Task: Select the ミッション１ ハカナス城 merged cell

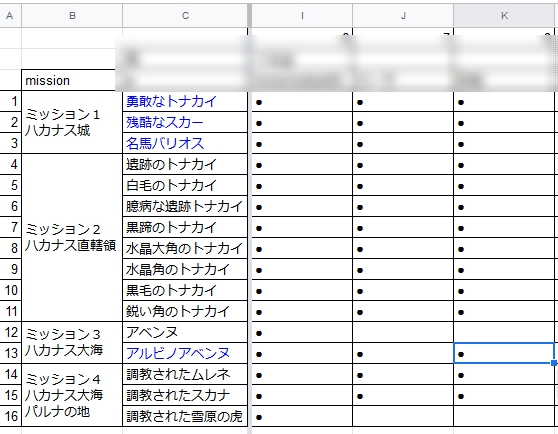Action: pos(72,122)
